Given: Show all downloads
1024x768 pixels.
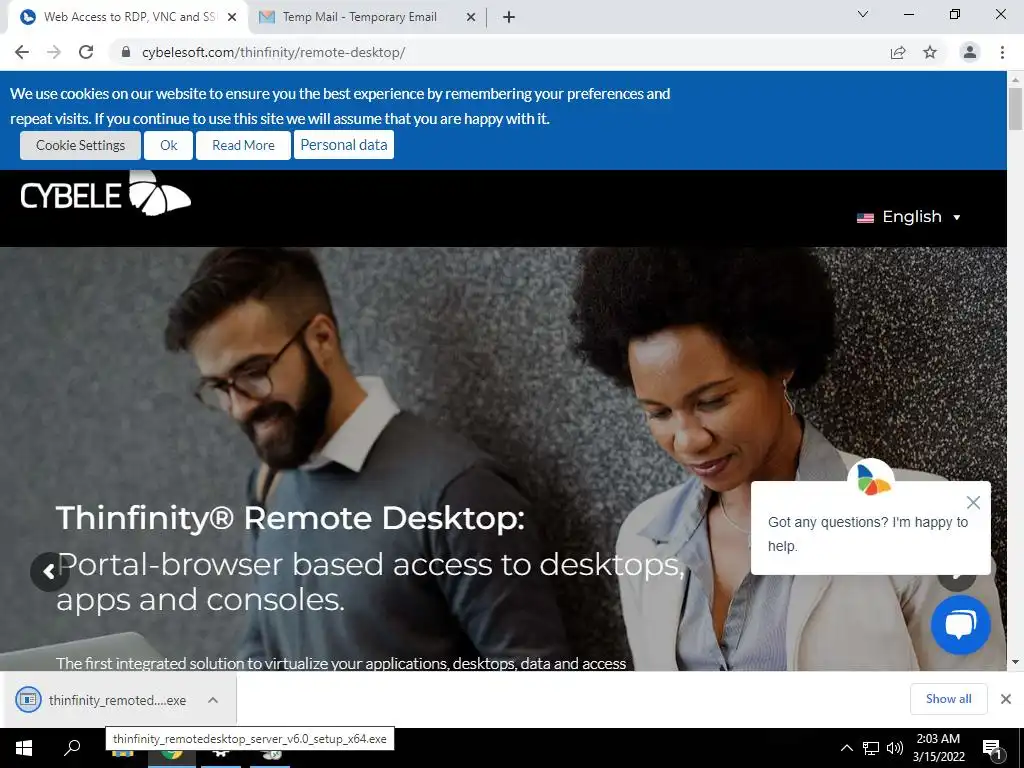Looking at the screenshot, I should coord(948,699).
